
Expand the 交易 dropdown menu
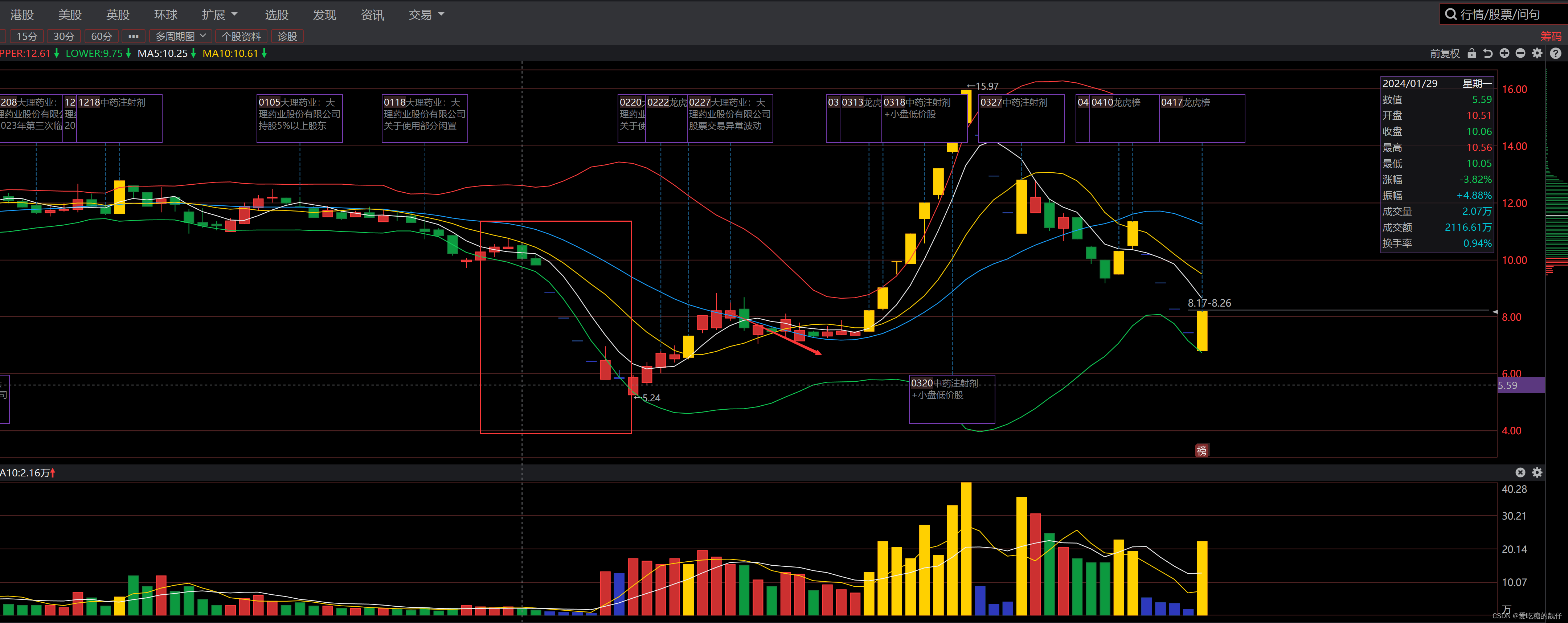[x=426, y=15]
